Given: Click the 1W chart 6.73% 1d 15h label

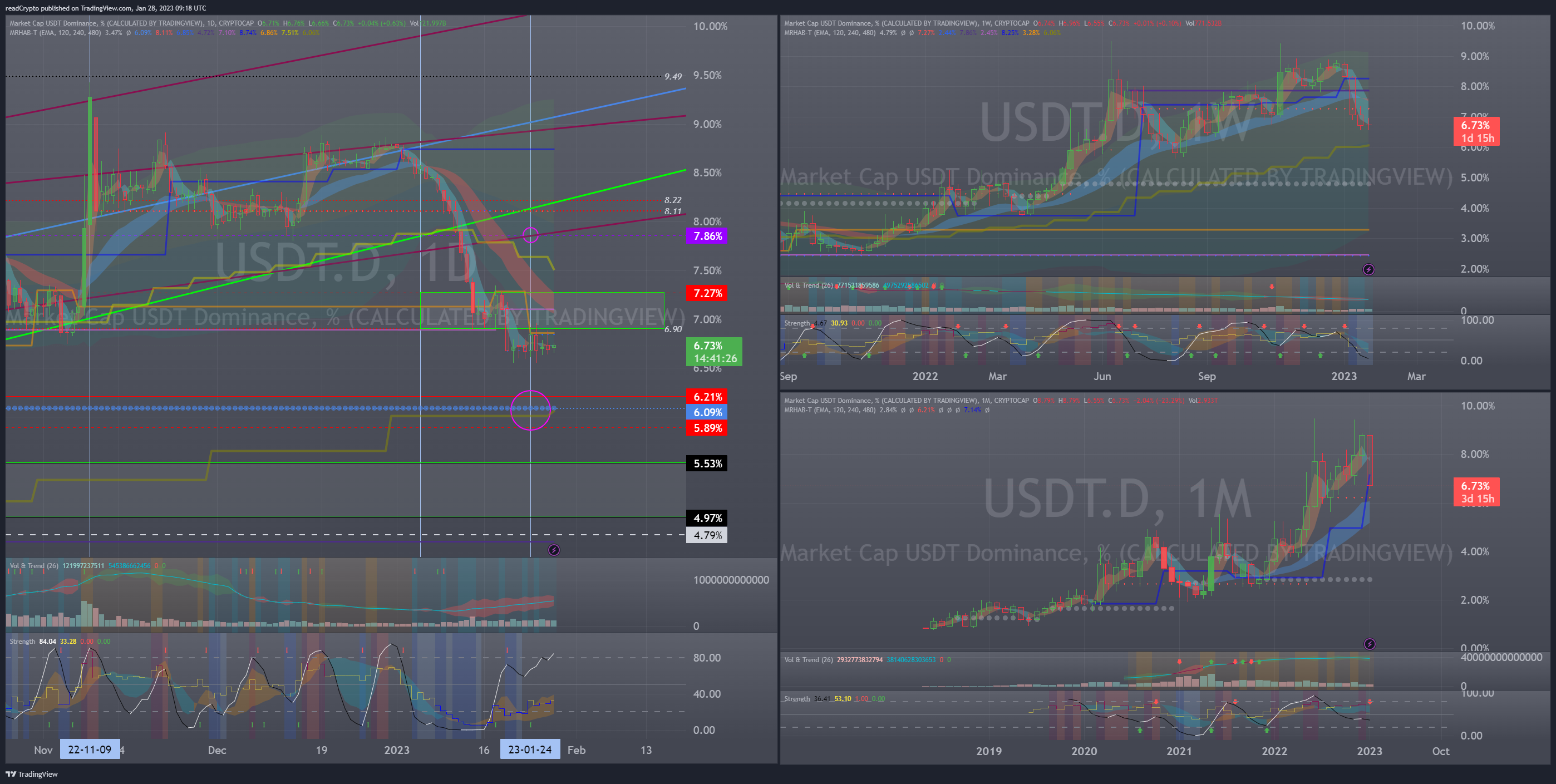Looking at the screenshot, I should (1476, 132).
